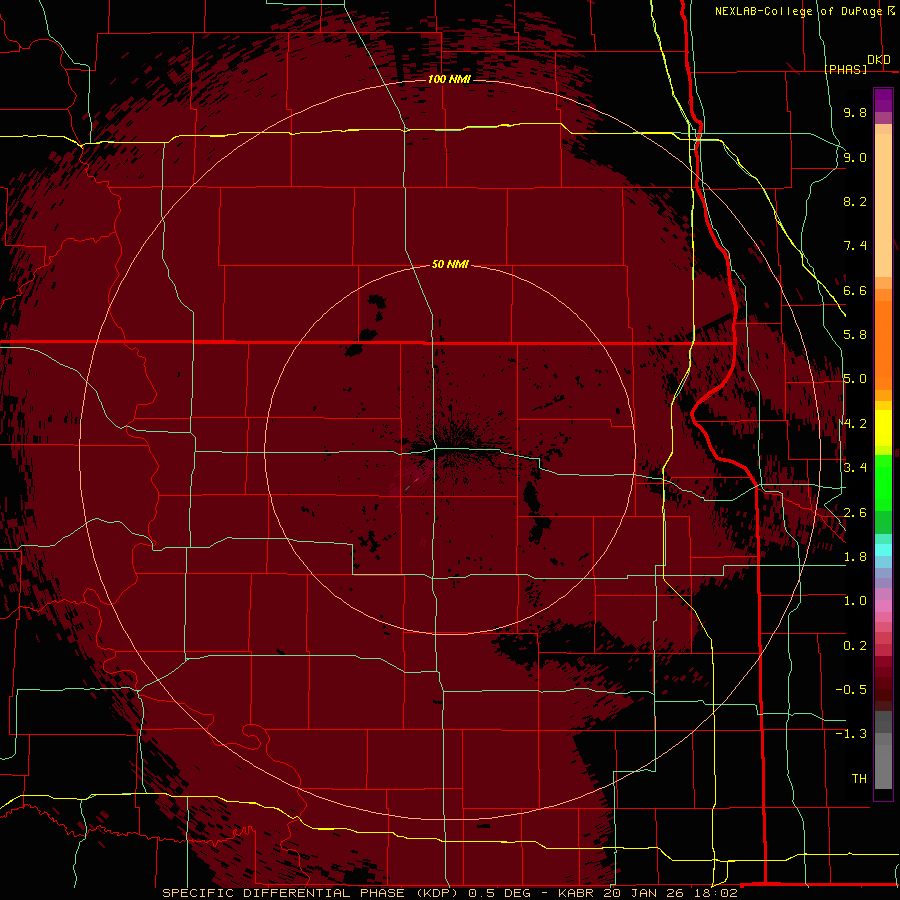The height and width of the screenshot is (900, 900).
Task: Click the 20 JAN 26 18:02 timestamp
Action: pos(670,893)
